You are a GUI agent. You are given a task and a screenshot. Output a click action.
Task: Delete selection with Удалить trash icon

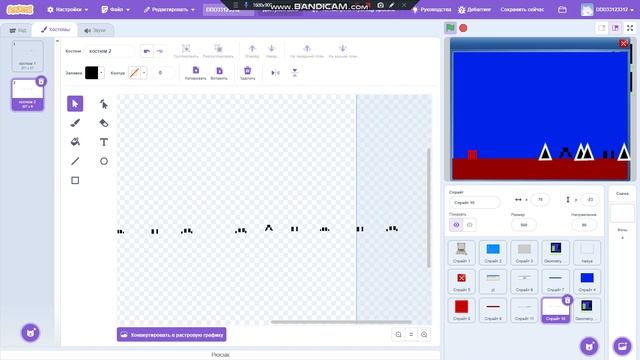(247, 73)
